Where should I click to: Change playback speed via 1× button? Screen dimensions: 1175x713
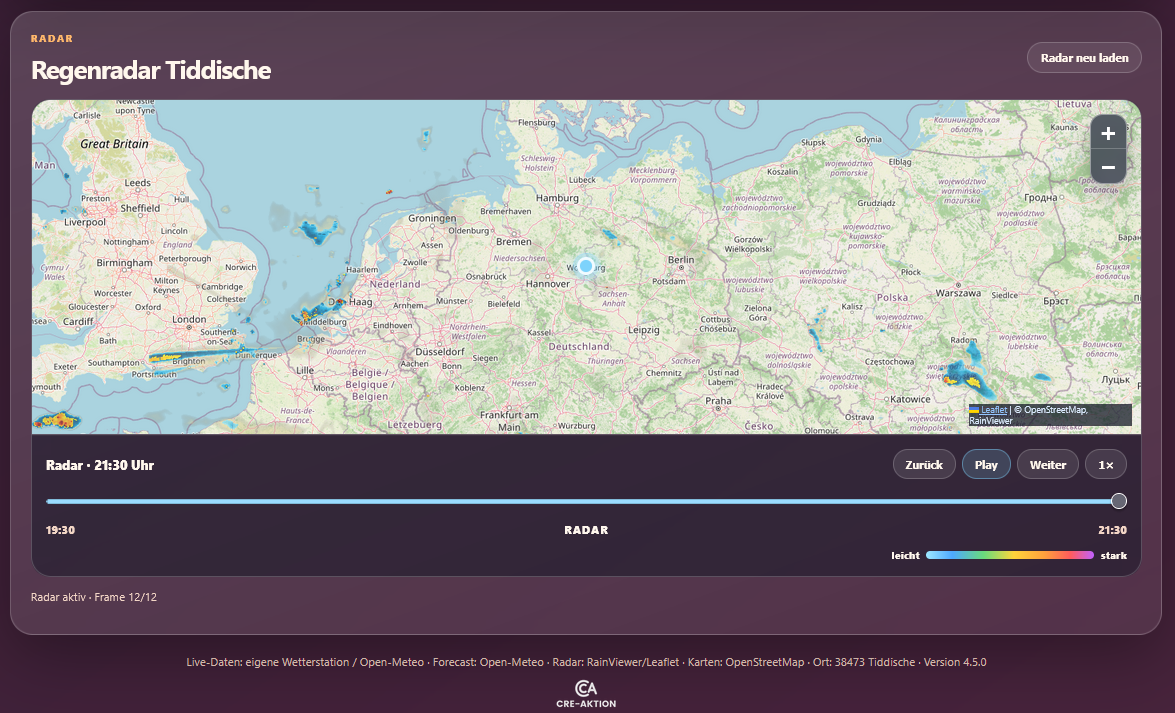point(1106,465)
